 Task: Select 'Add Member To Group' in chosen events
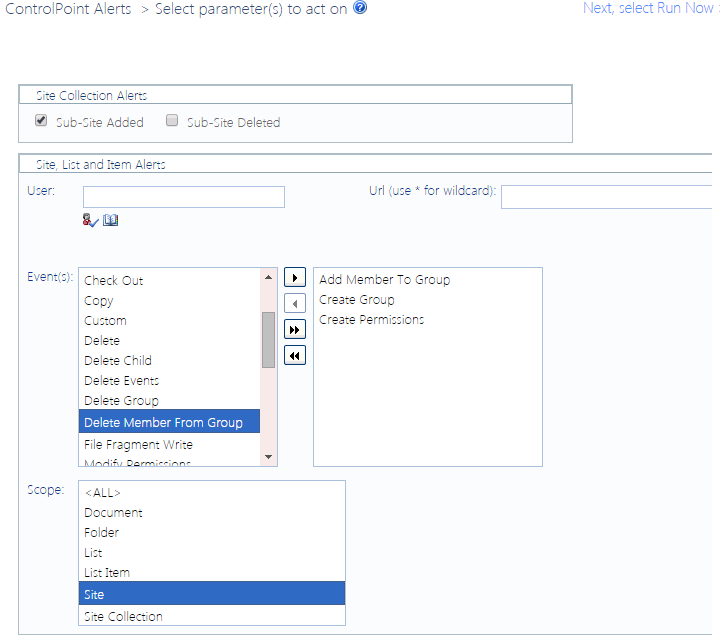pos(428,279)
